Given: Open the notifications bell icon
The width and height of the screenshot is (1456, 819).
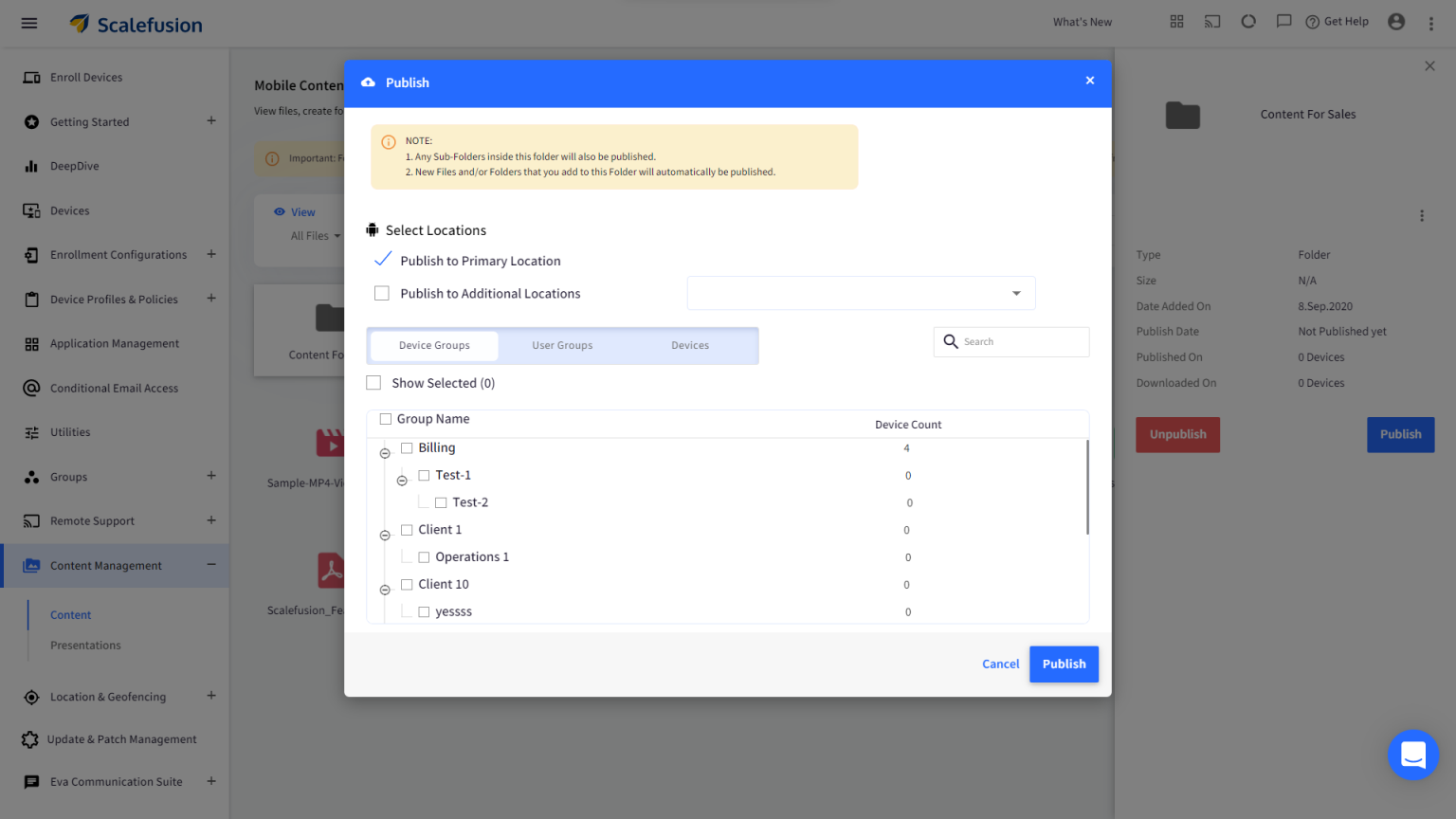Looking at the screenshot, I should coord(1248,21).
